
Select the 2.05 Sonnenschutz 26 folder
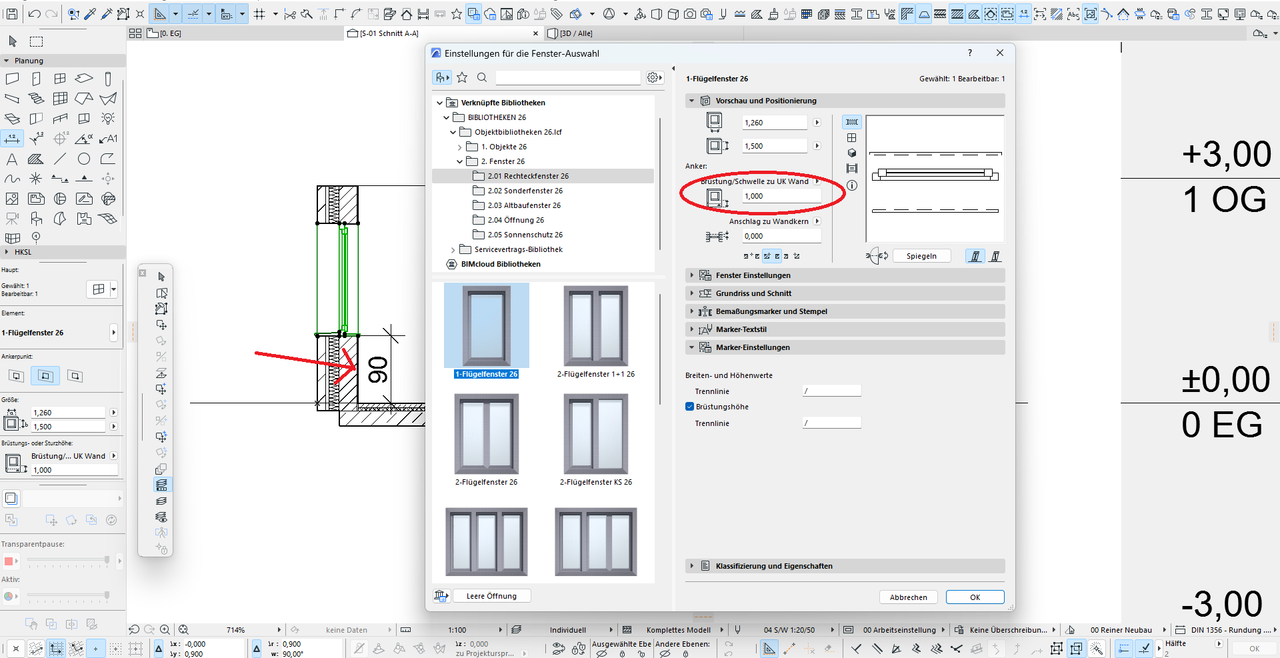[525, 234]
